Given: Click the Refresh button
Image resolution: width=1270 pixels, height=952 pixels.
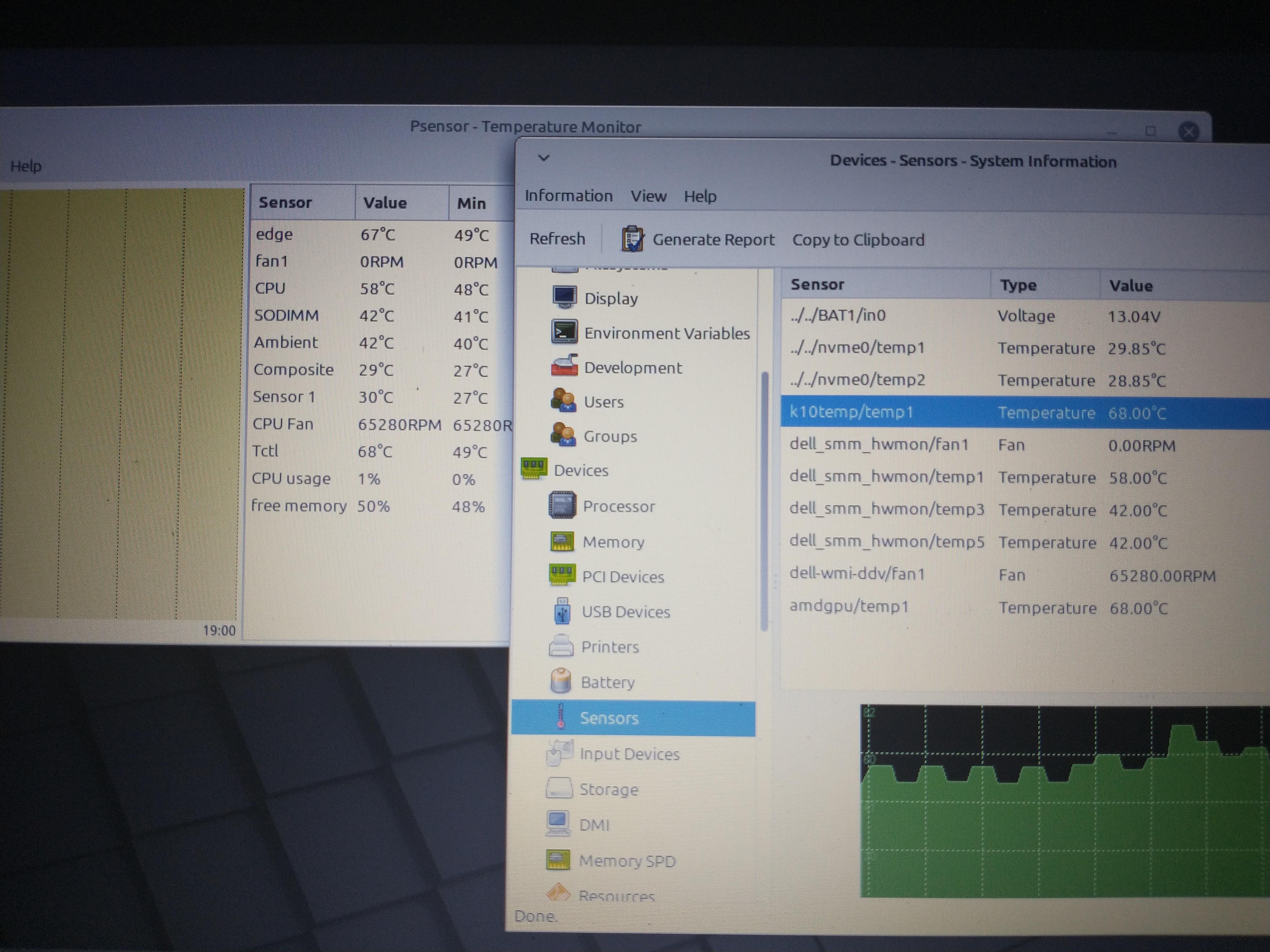Looking at the screenshot, I should click(x=557, y=239).
